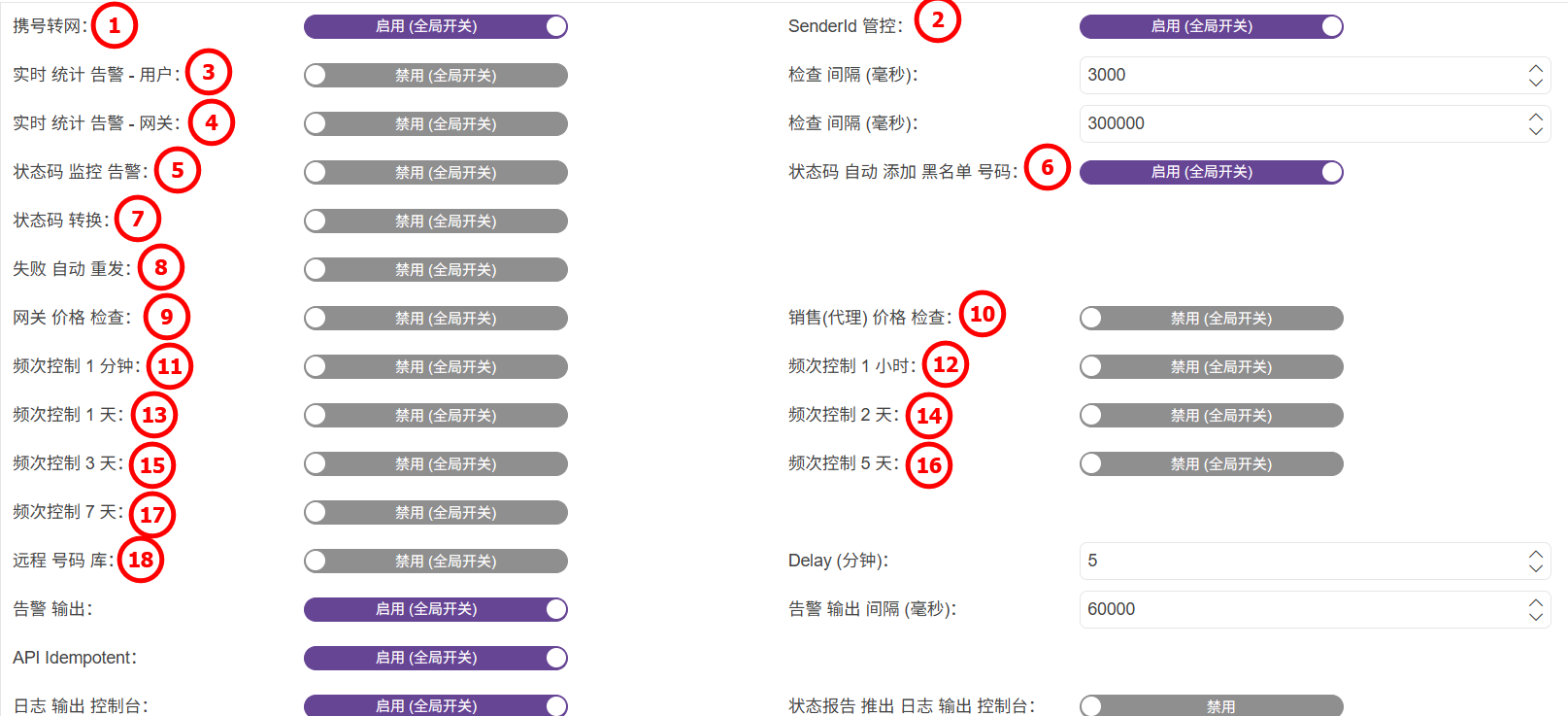Switch on 频次控制 5 天
The width and height of the screenshot is (1568, 716).
(1211, 463)
